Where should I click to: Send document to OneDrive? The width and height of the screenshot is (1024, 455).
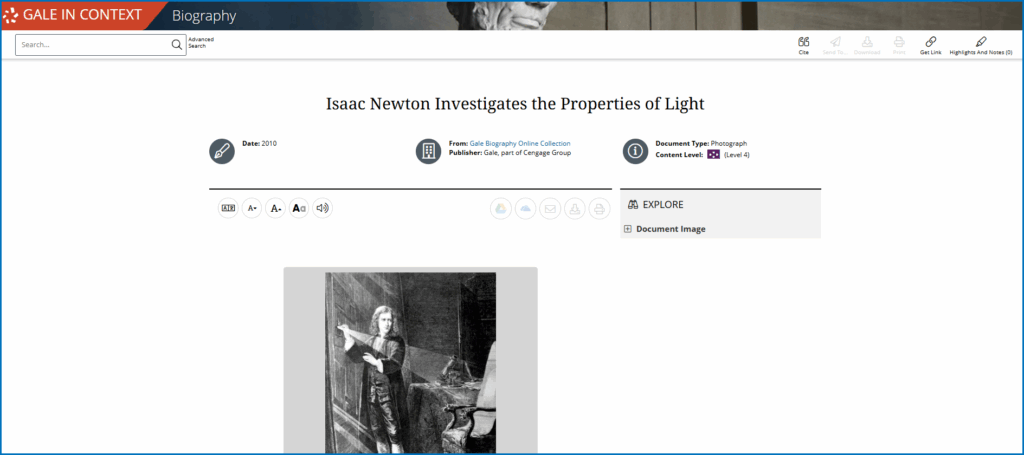coord(525,208)
